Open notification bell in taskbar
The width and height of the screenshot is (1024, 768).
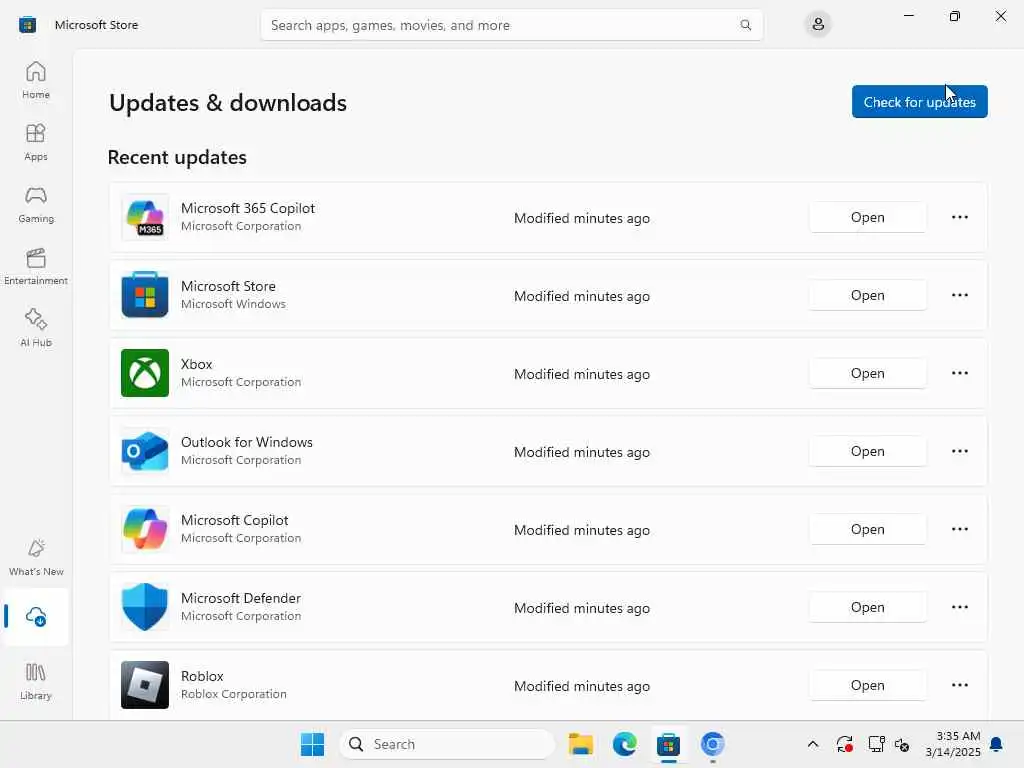pos(997,744)
